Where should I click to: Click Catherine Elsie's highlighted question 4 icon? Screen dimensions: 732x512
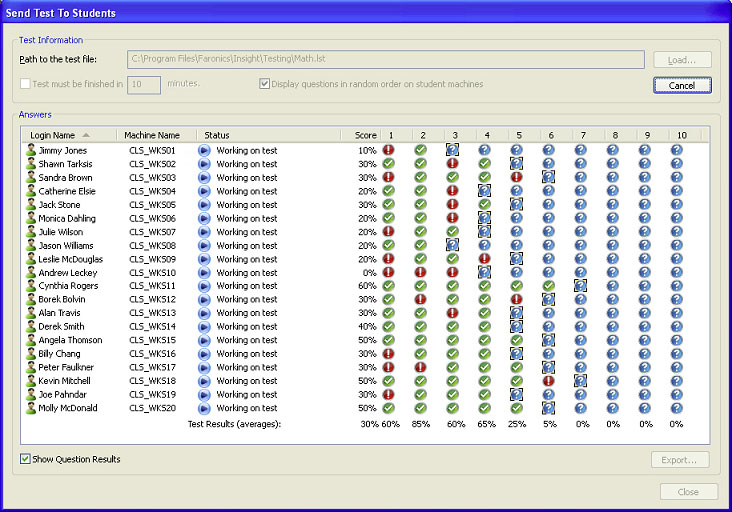click(485, 190)
